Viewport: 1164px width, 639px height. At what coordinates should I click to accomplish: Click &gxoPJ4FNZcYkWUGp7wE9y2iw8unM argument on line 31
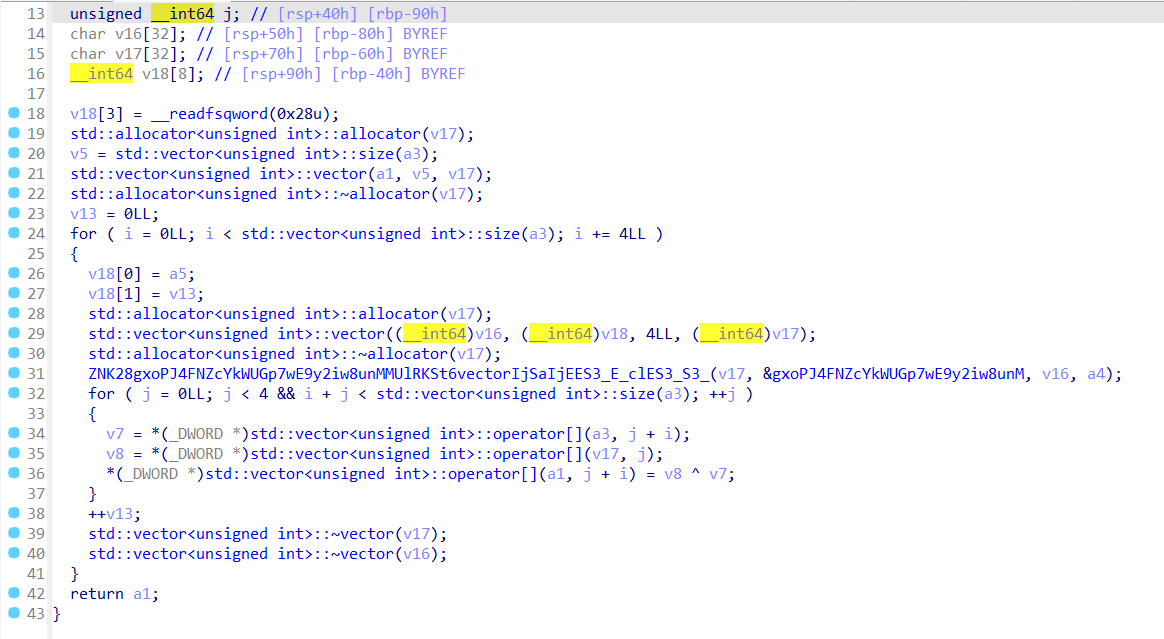[894, 374]
